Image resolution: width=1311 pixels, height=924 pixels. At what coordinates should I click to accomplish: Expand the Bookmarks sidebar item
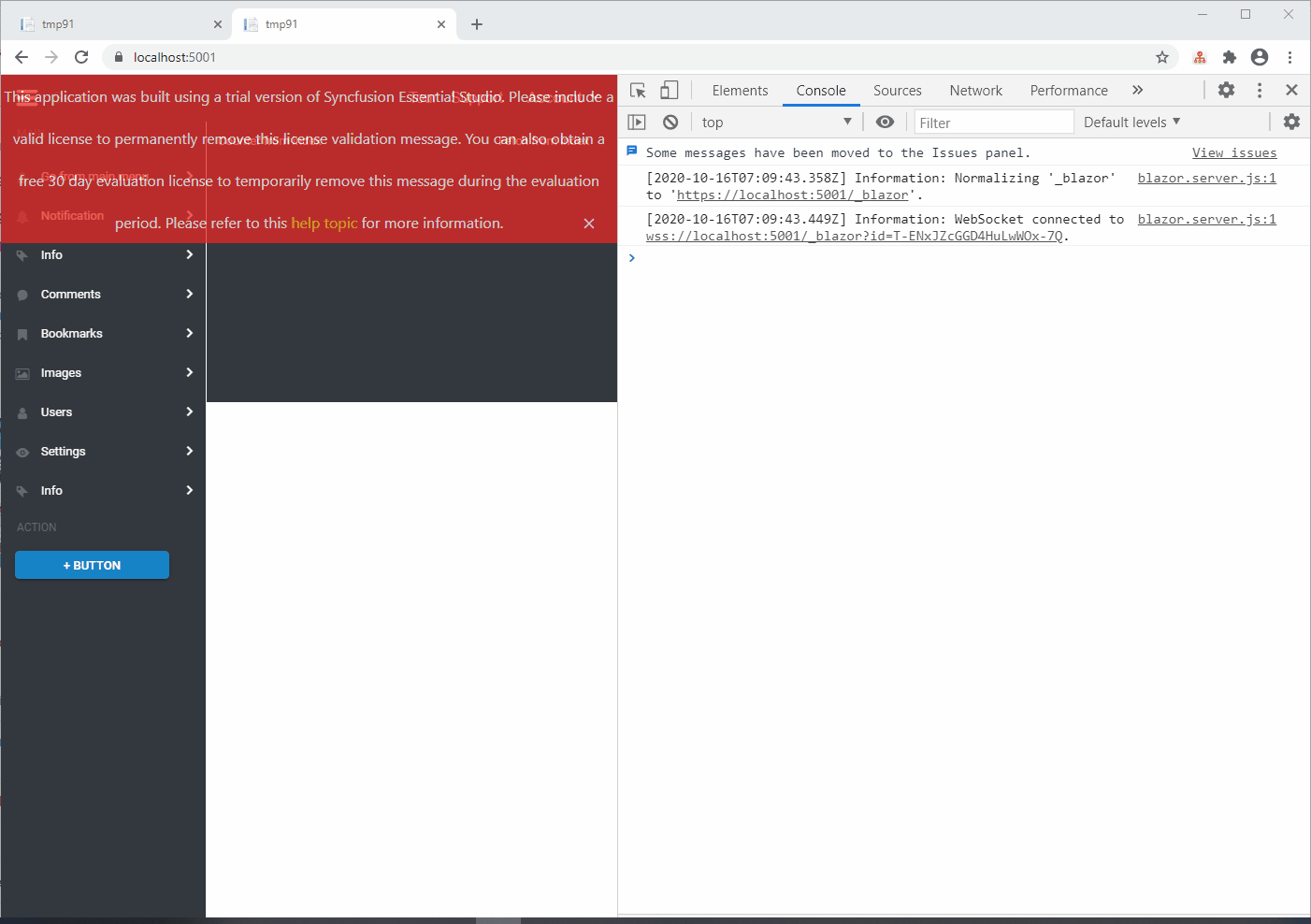coord(103,334)
